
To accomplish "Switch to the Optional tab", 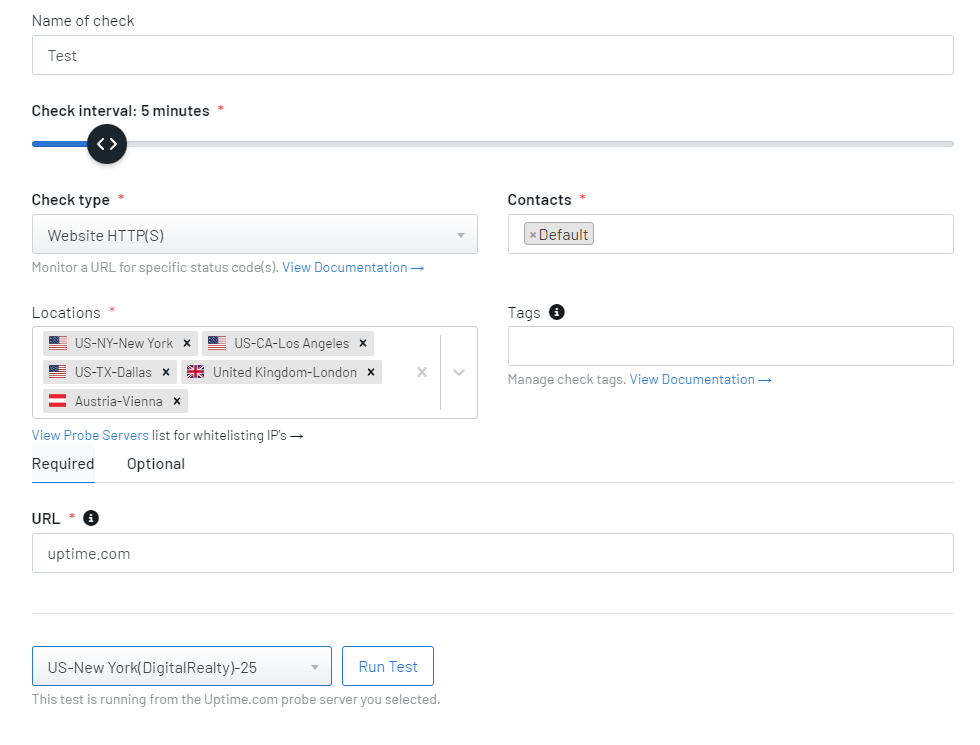I will [x=156, y=464].
